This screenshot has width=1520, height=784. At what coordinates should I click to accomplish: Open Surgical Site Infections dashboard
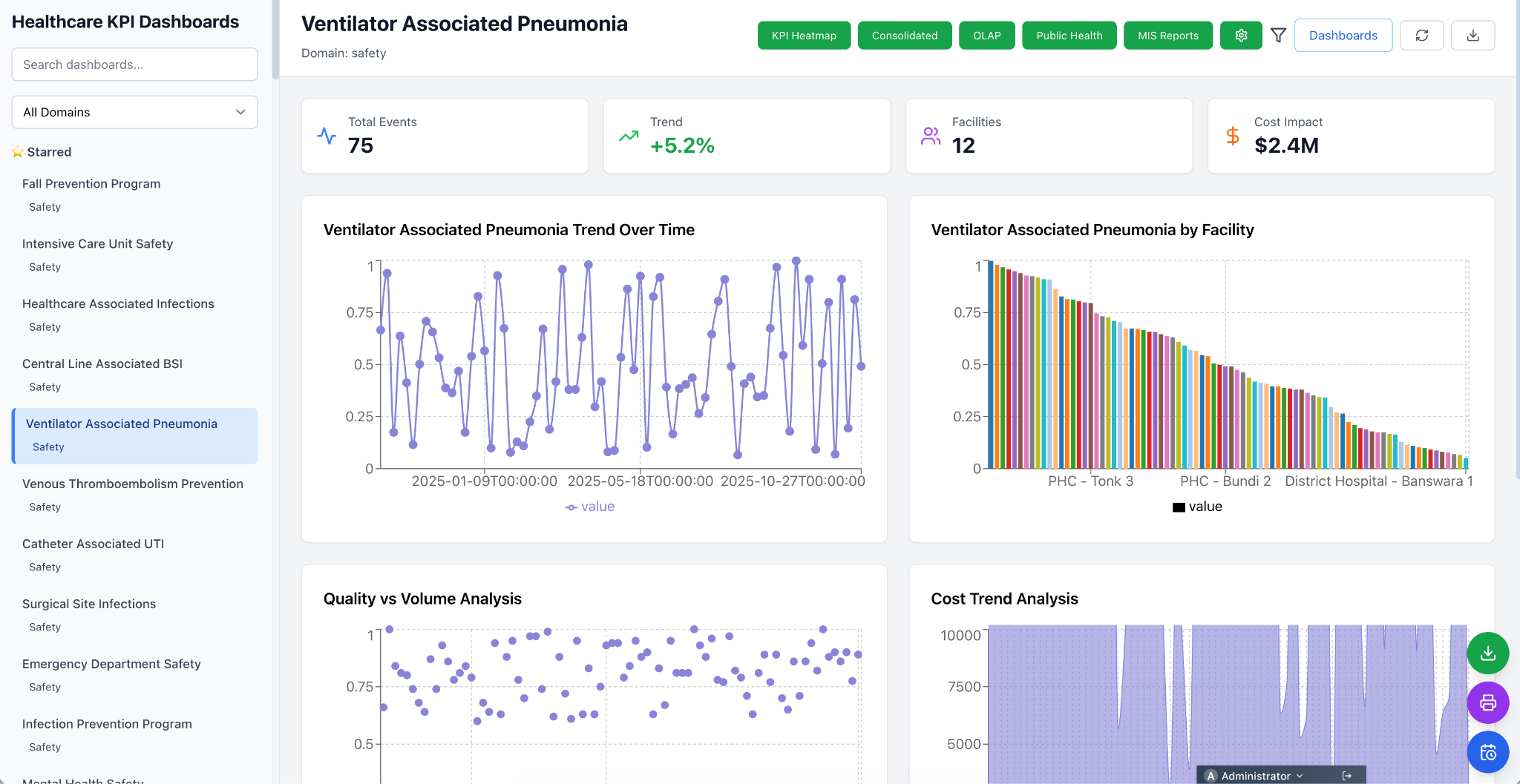click(x=134, y=616)
